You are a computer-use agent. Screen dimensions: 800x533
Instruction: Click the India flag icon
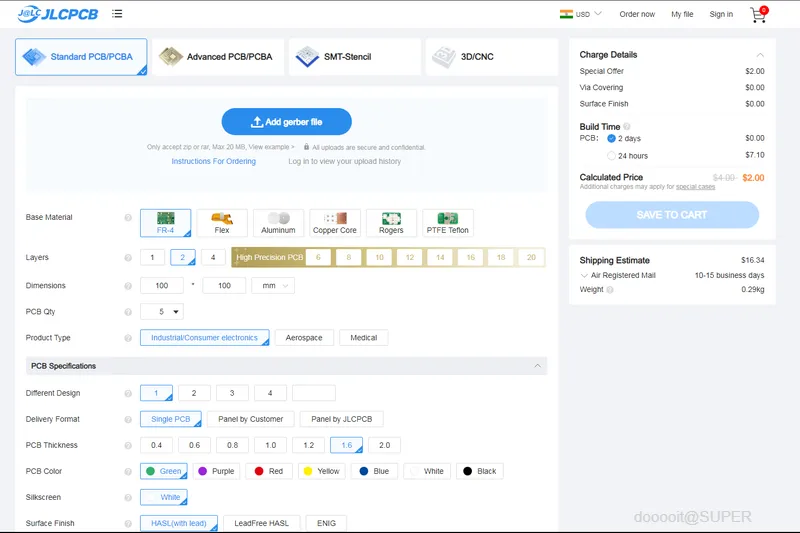[x=566, y=14]
